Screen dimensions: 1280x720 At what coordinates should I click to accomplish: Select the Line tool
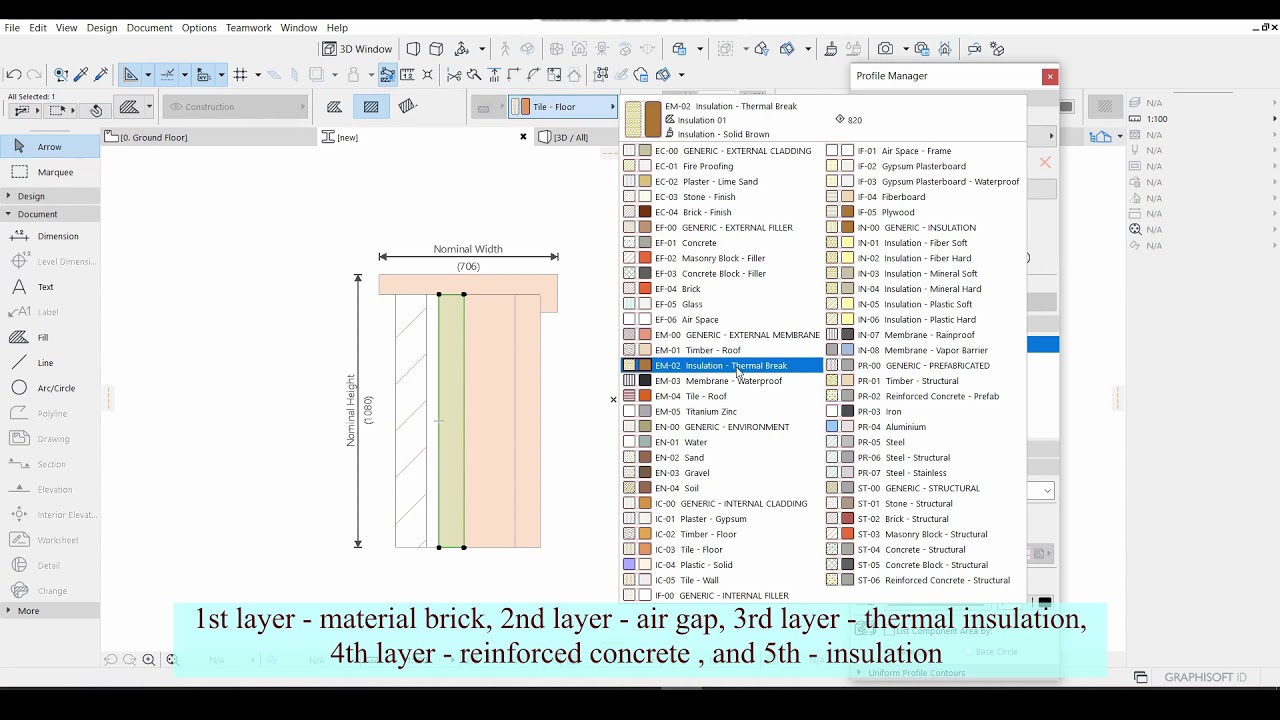coord(50,363)
